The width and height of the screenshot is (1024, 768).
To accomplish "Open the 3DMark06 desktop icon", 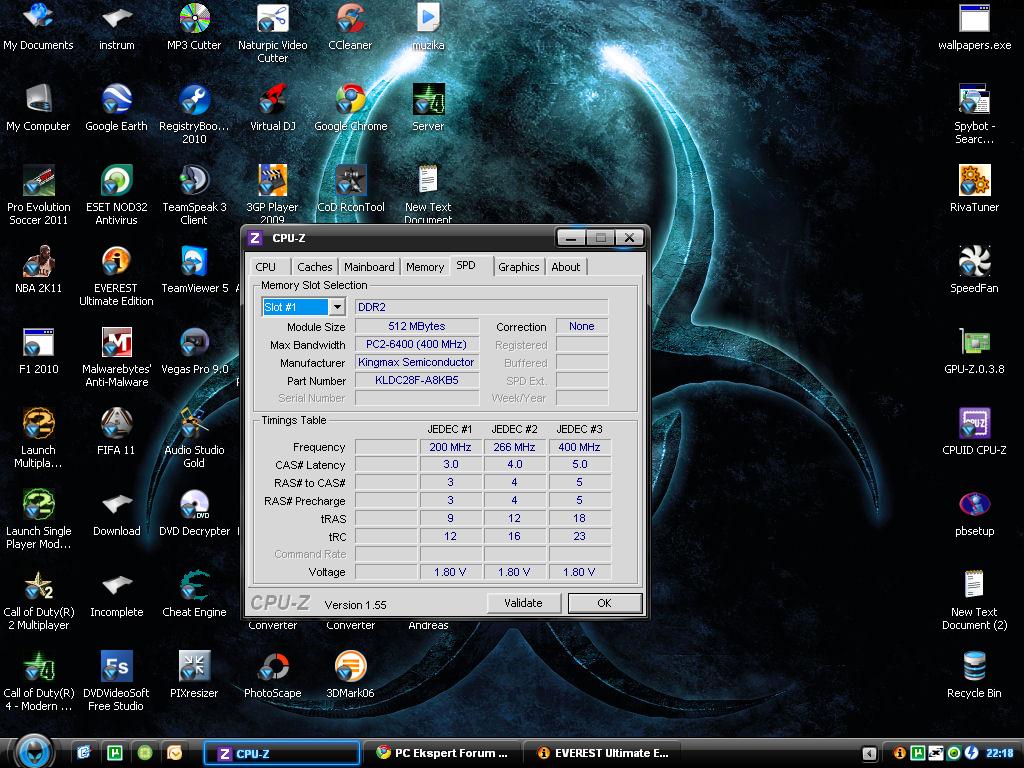I will 350,667.
